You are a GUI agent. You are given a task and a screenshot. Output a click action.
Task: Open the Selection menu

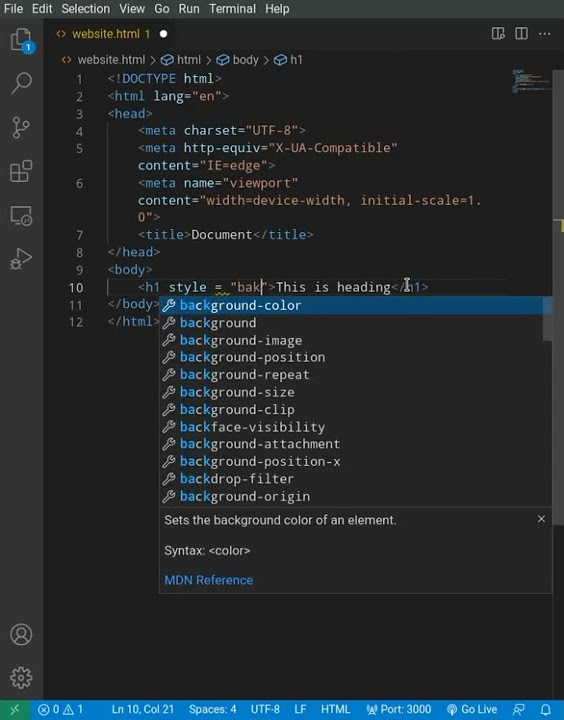(x=86, y=9)
